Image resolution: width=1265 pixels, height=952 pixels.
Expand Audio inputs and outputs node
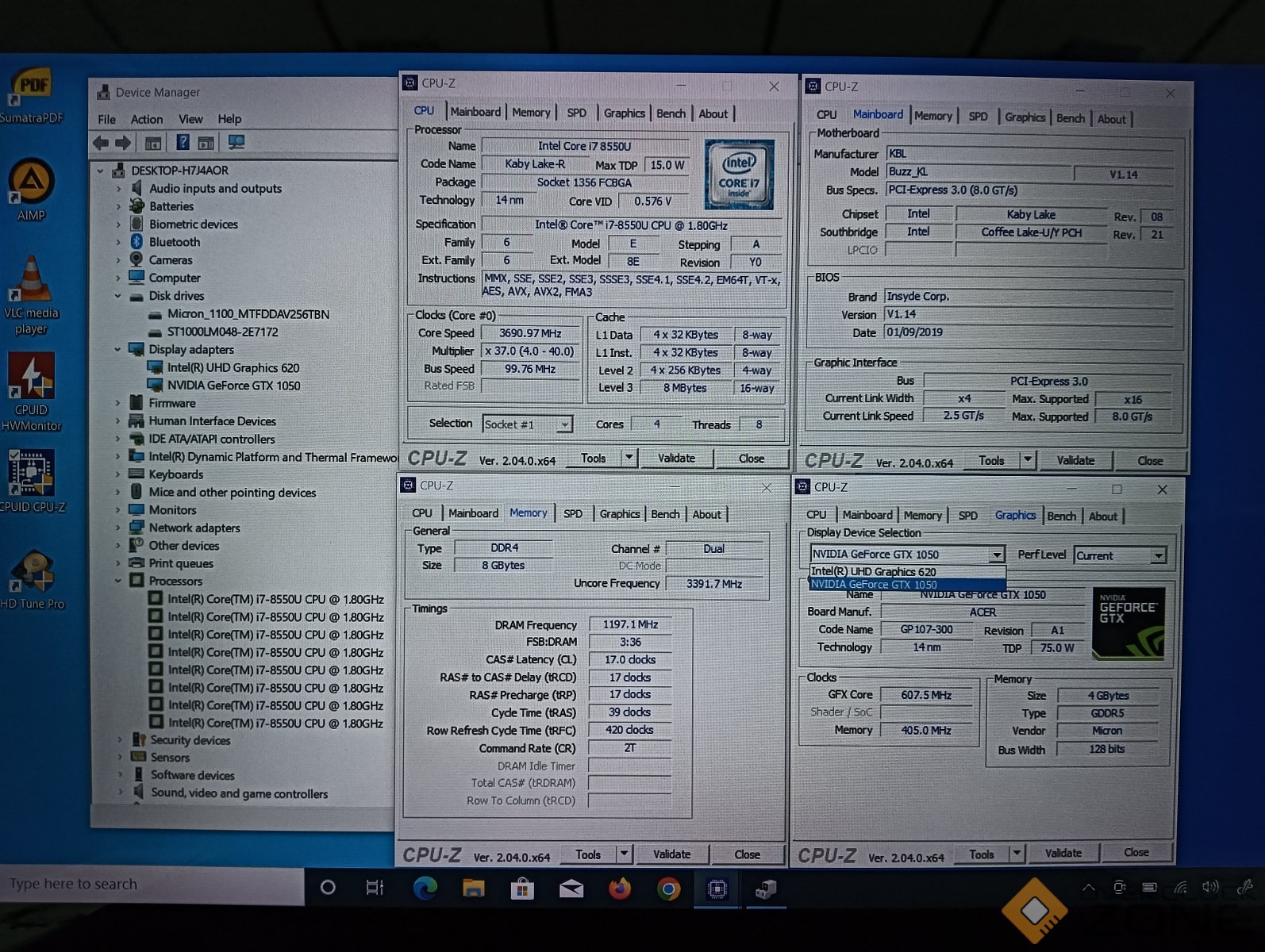(x=118, y=189)
